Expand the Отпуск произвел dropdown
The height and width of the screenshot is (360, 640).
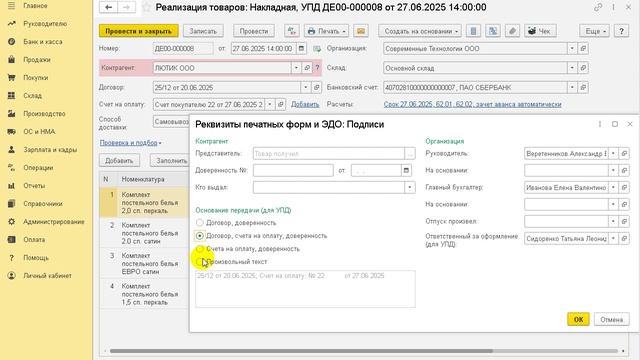click(613, 221)
